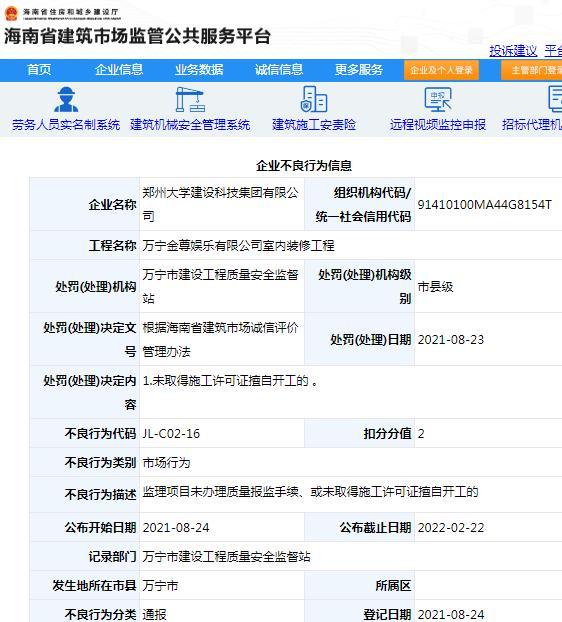Click the 1.未取得施工许可证擅自开工的 text
This screenshot has width=562, height=622.
[x=230, y=381]
